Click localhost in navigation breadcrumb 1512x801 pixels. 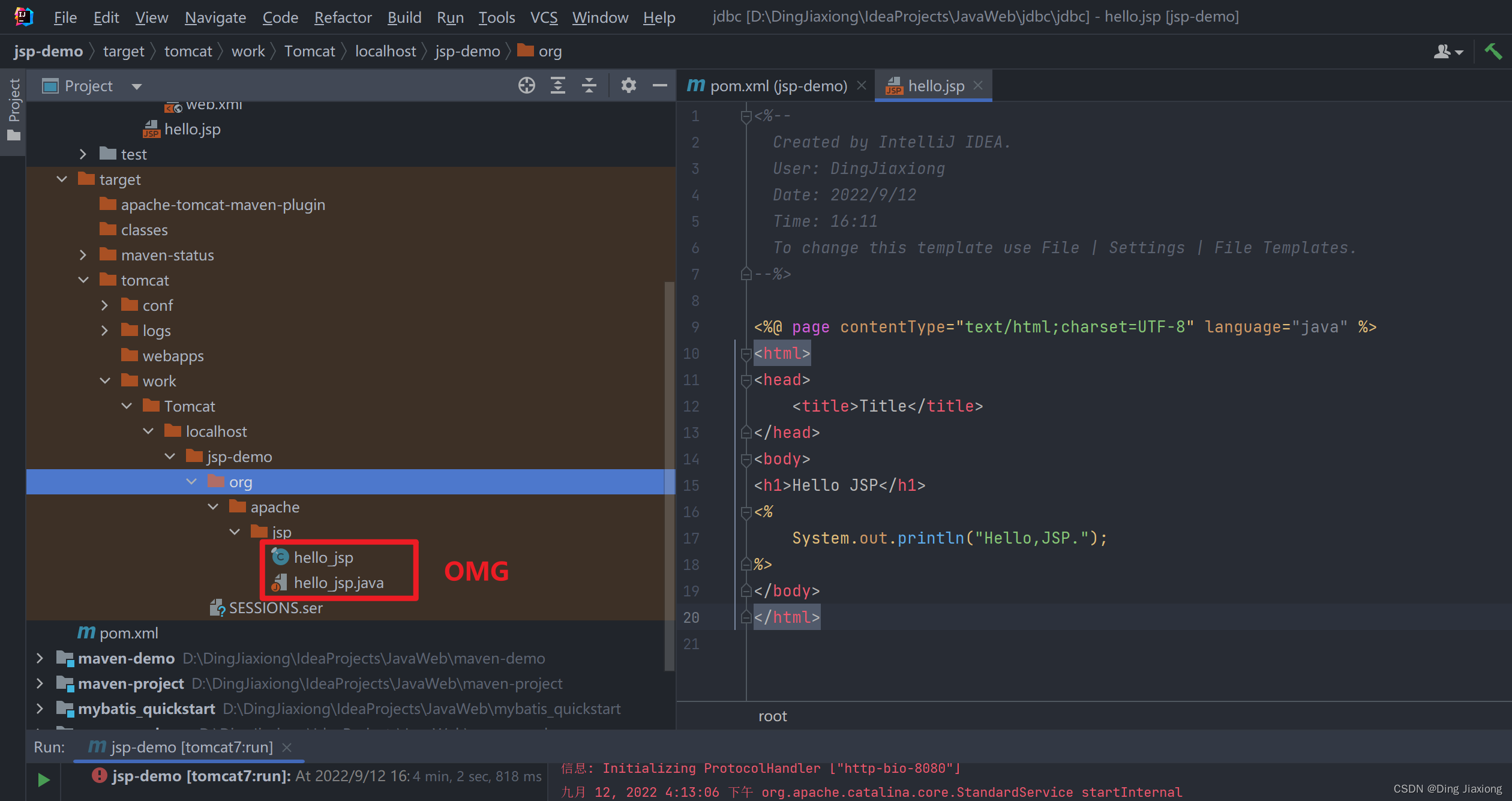(x=385, y=52)
